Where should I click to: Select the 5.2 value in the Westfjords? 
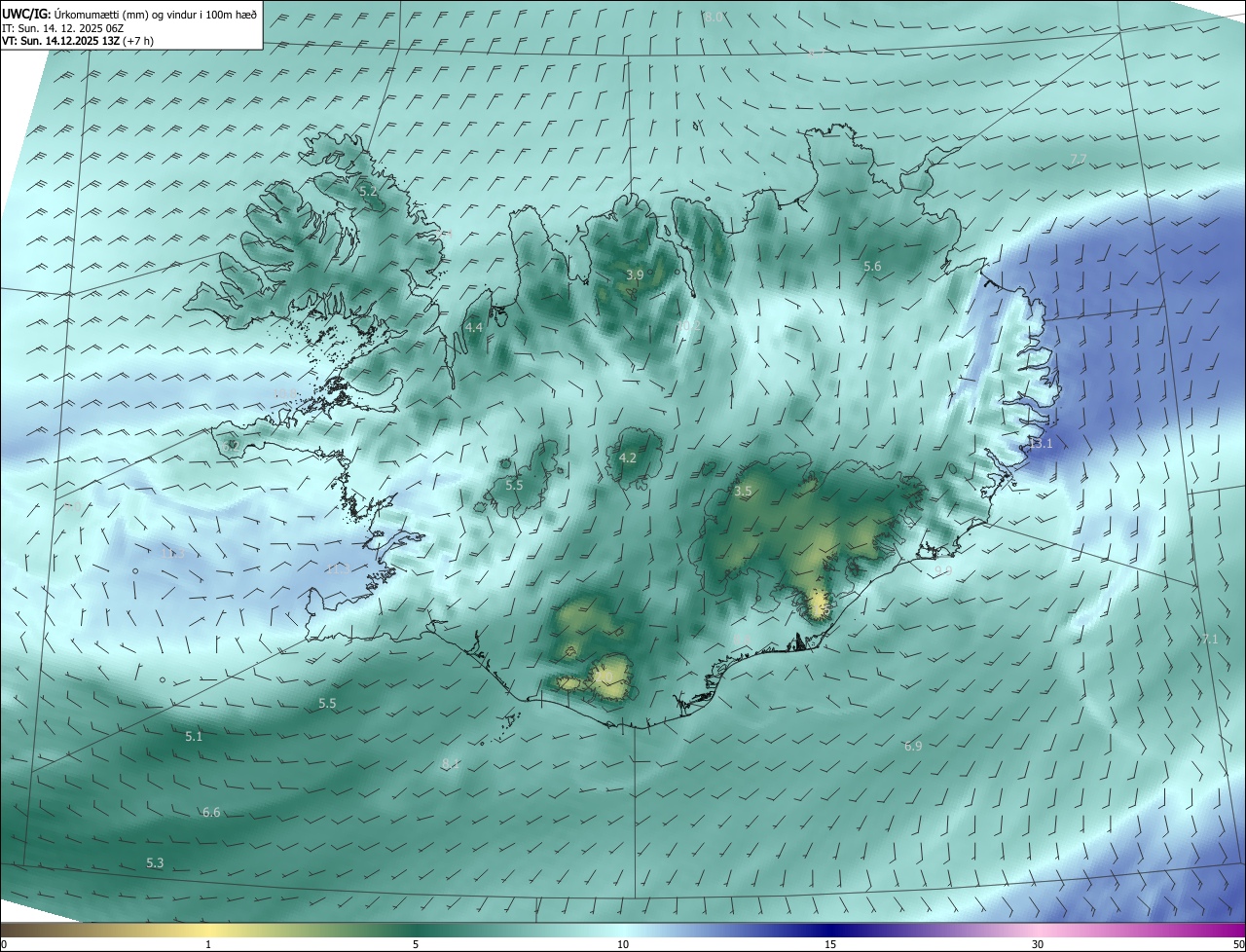coord(368,192)
